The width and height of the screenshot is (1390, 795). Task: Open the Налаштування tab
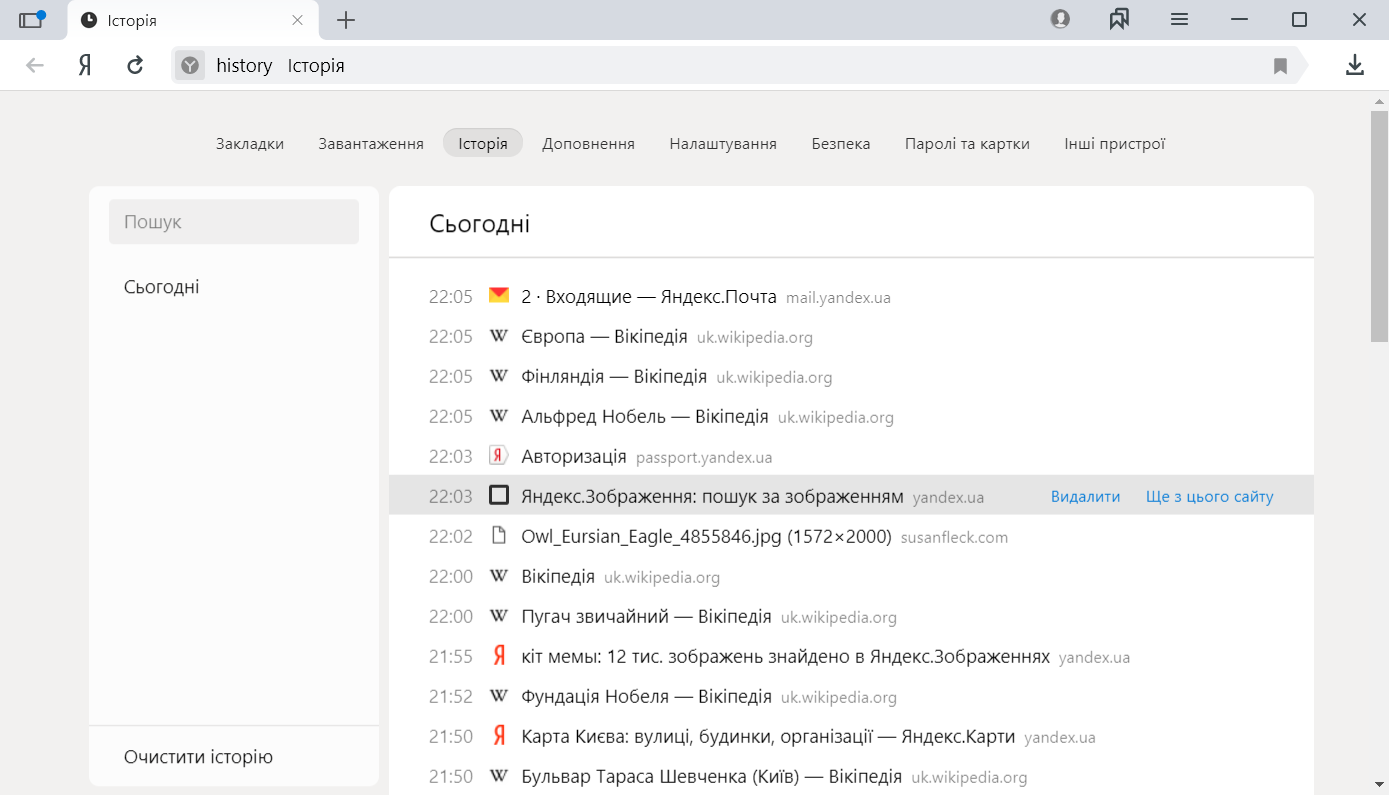[723, 143]
